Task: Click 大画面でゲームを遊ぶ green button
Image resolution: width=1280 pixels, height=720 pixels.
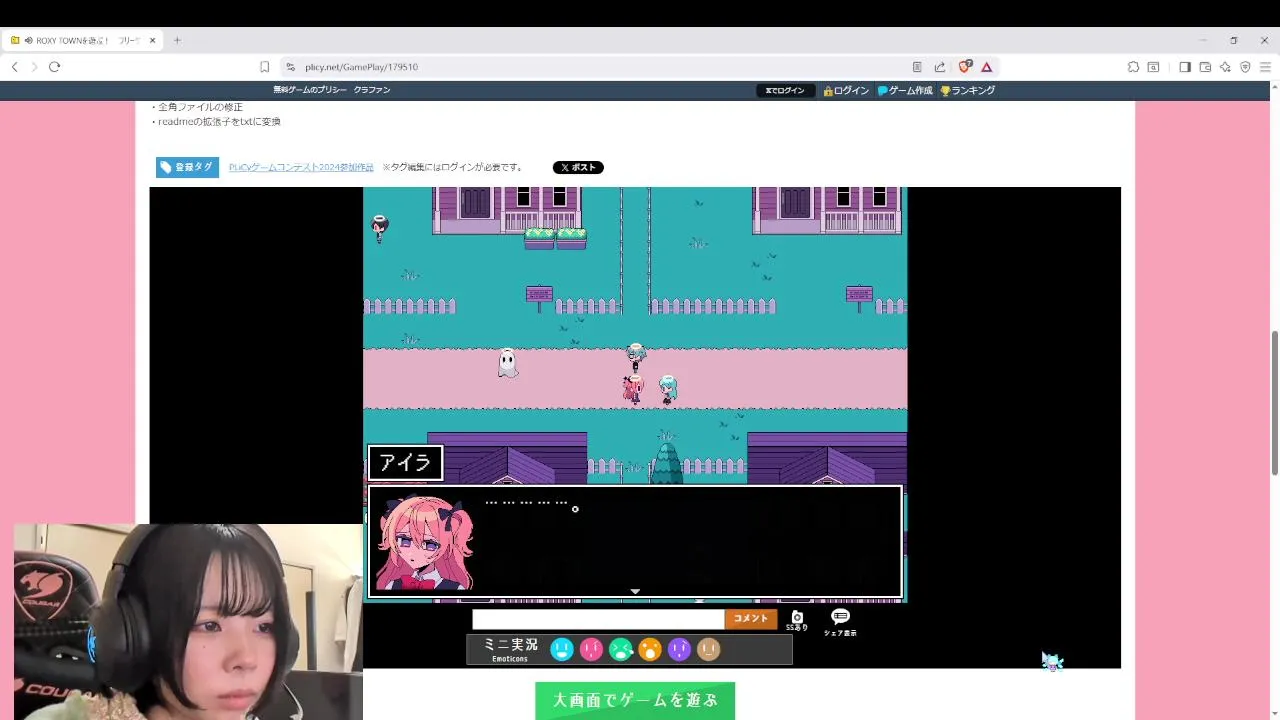Action: point(635,700)
